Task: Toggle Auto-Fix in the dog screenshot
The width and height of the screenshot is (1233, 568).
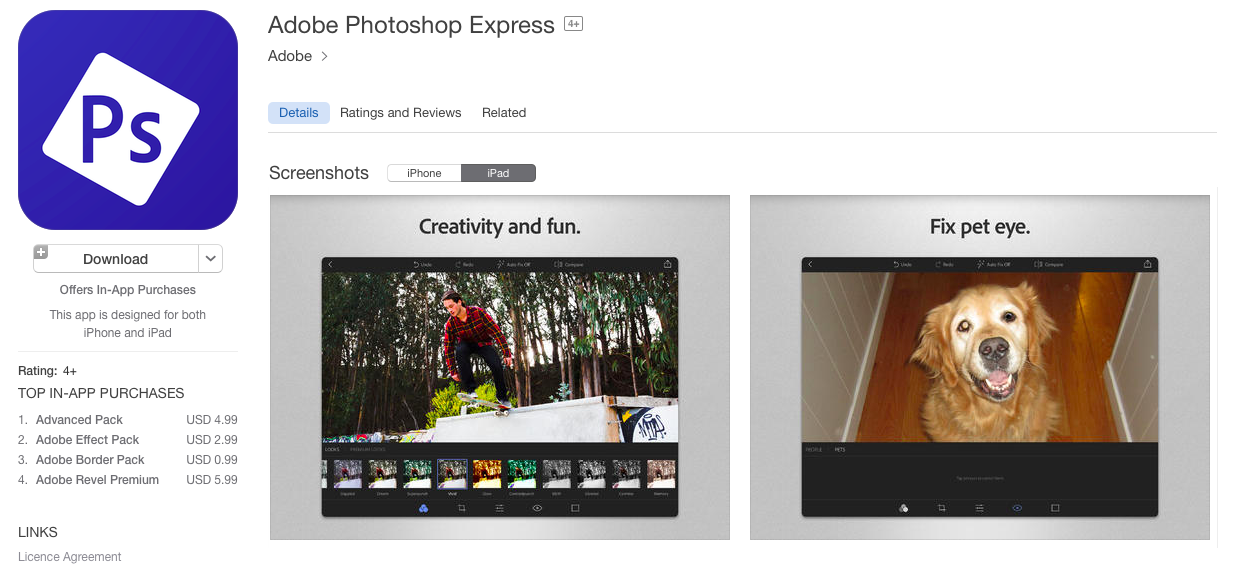Action: pyautogui.click(x=995, y=265)
